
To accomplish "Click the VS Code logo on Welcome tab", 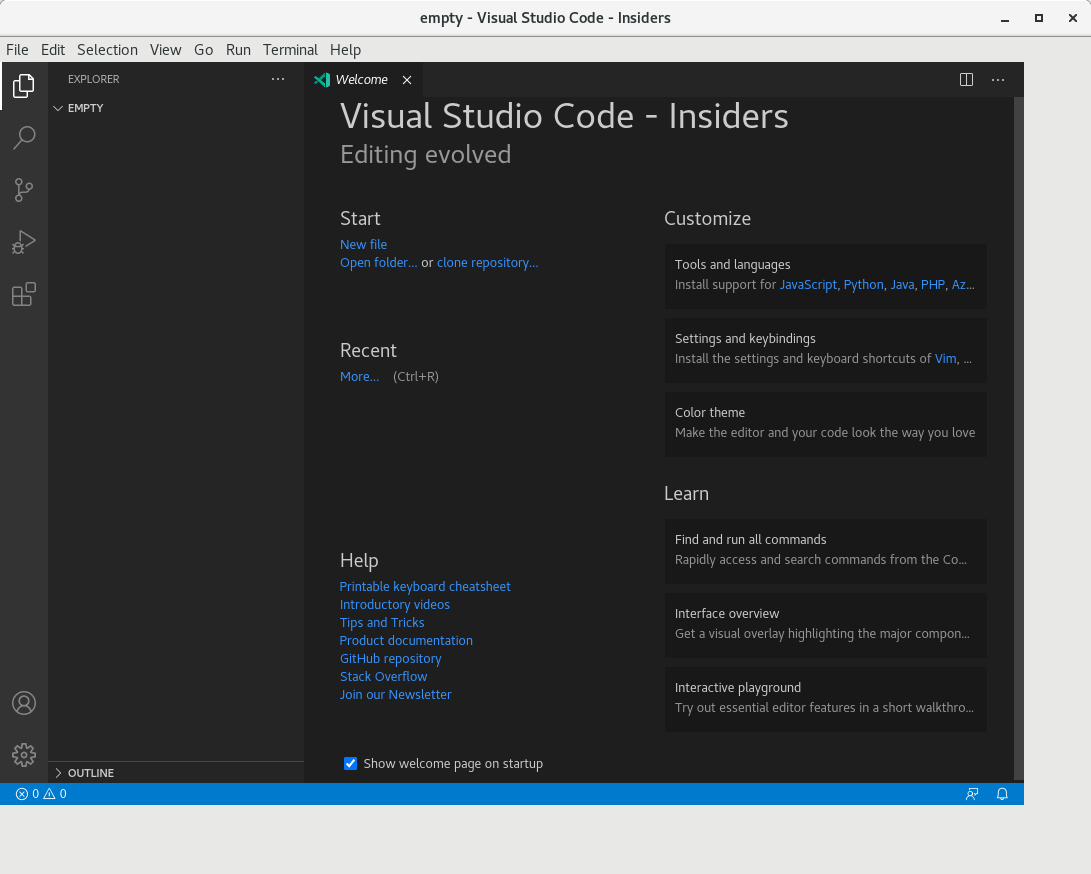I will tap(321, 80).
